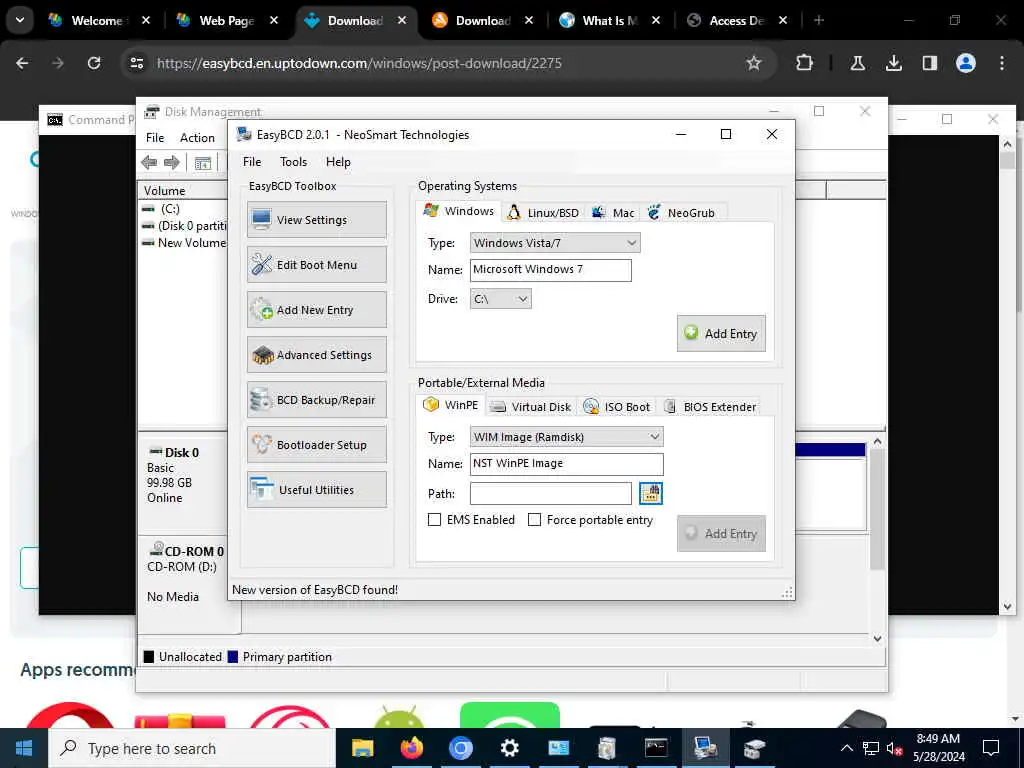Open EasyBCD File menu

[252, 162]
